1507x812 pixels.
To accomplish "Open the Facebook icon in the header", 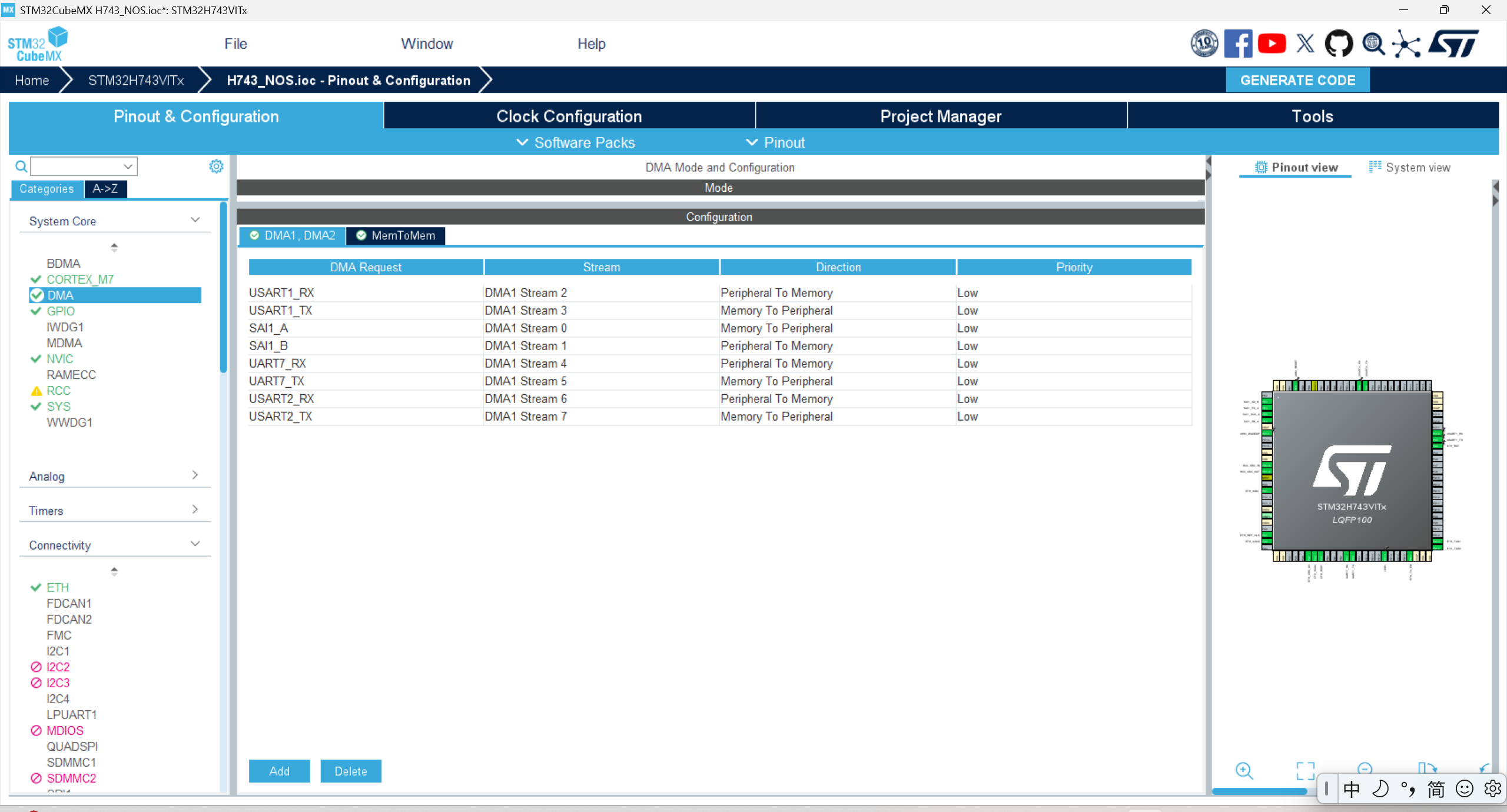I will click(x=1238, y=44).
